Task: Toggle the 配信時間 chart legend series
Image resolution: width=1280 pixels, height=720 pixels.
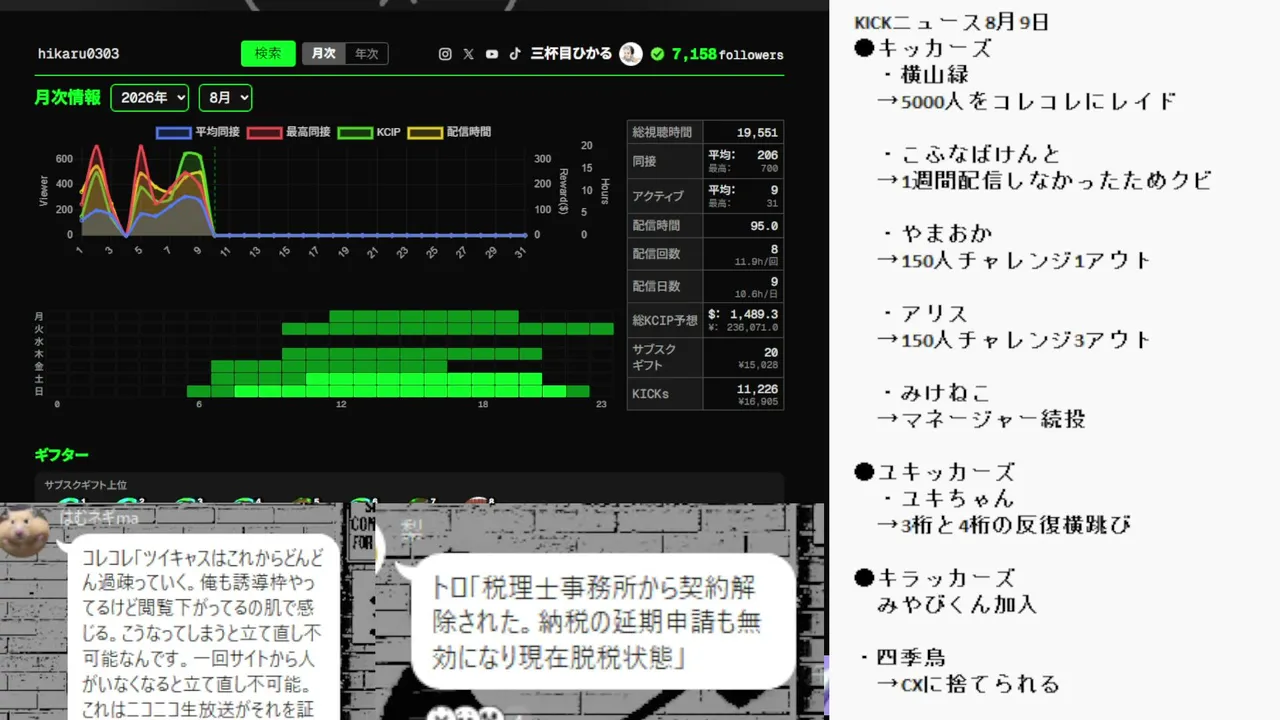Action: 449,132
